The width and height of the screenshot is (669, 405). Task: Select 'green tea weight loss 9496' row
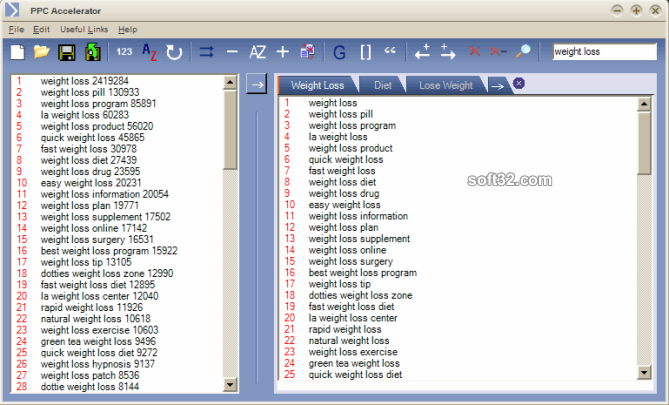(98, 341)
